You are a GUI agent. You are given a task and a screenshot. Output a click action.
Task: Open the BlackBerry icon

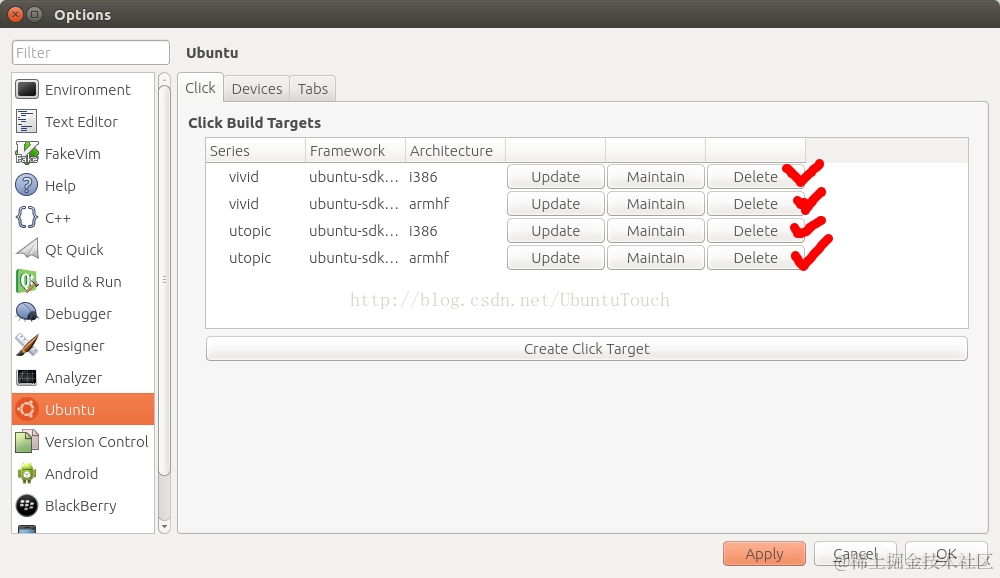coord(27,505)
